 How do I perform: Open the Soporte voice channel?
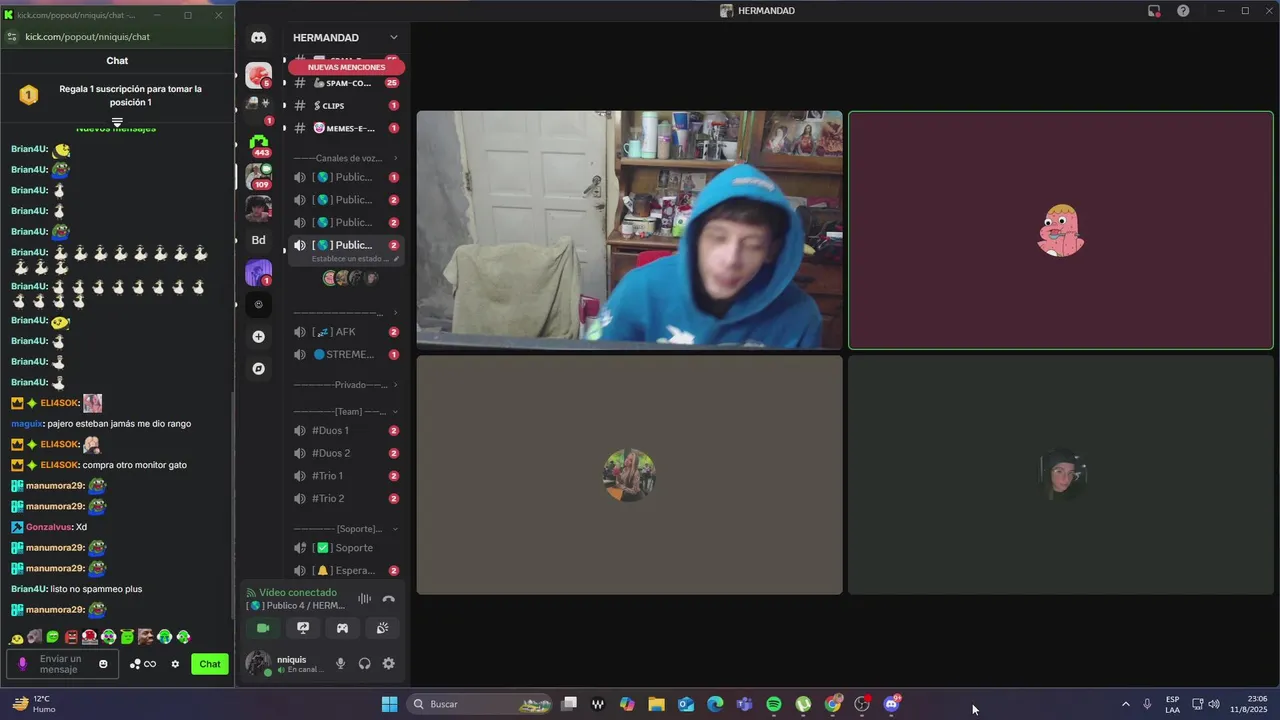pos(345,548)
